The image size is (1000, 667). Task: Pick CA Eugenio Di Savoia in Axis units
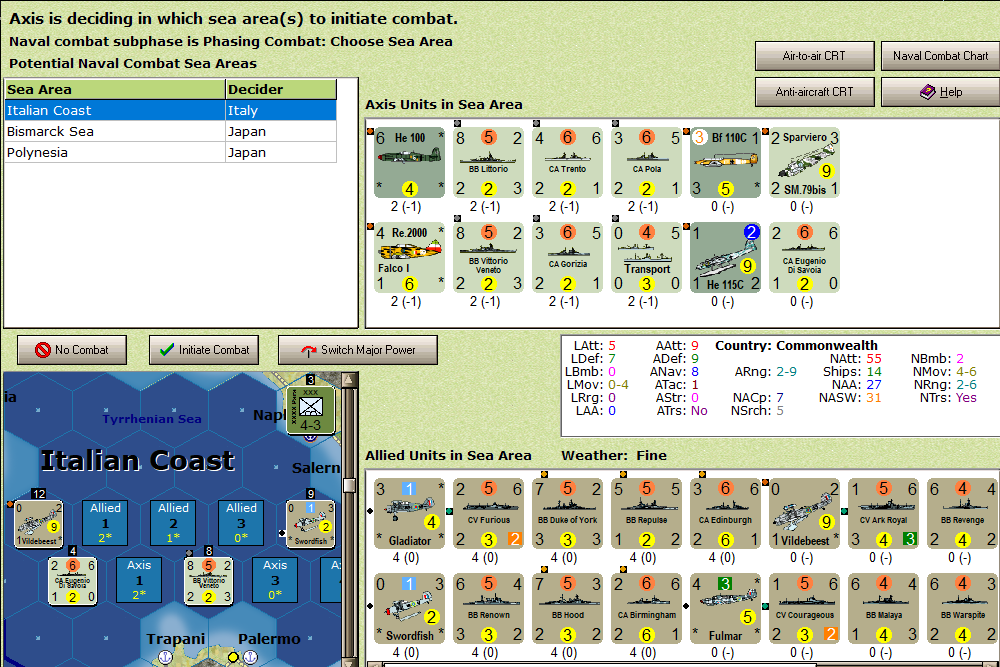point(805,258)
